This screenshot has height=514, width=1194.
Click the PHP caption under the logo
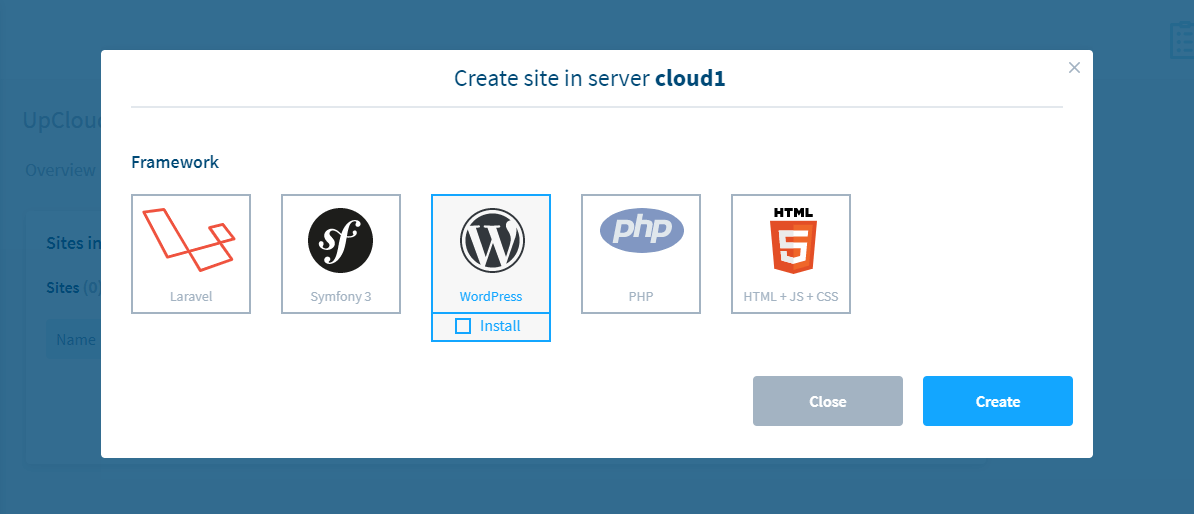click(641, 297)
